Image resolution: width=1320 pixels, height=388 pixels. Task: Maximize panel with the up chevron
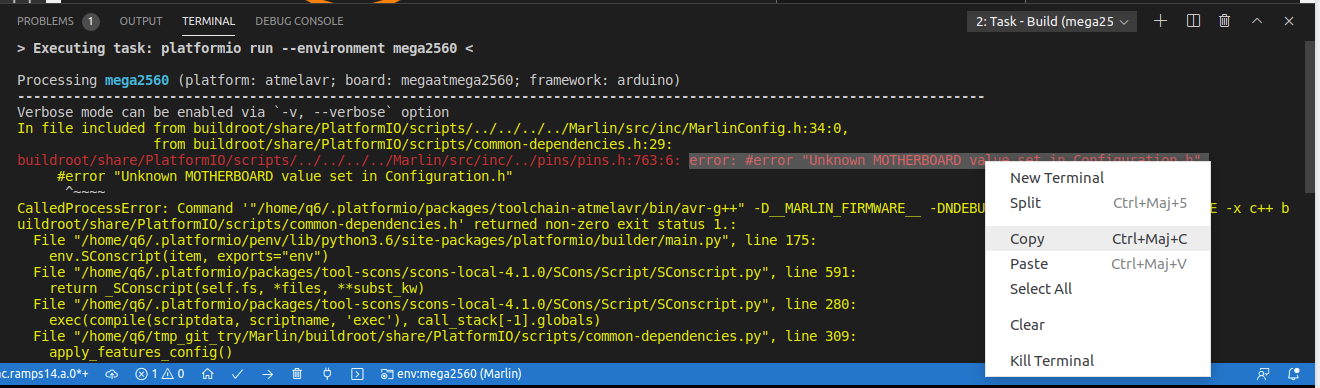click(x=1258, y=20)
